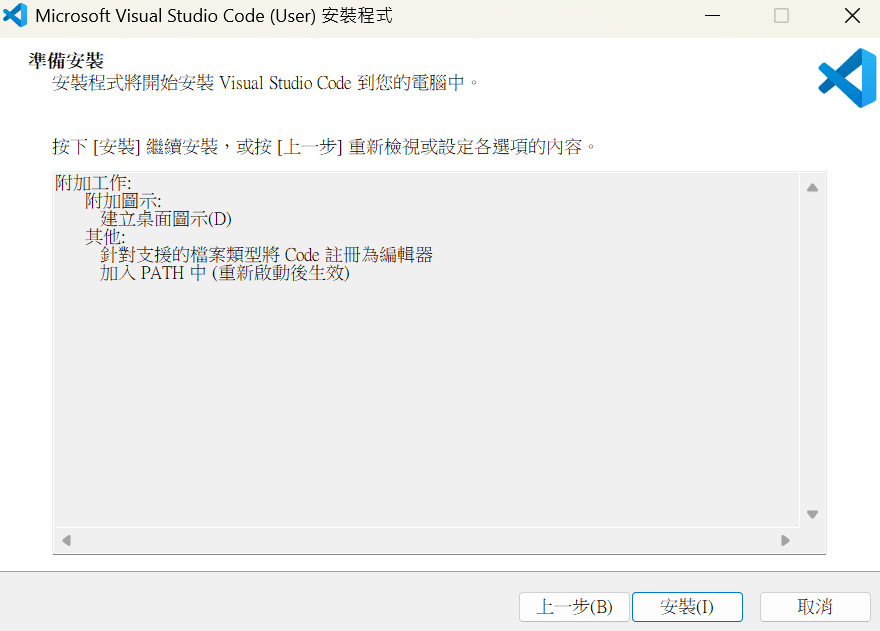Click the subtitle beginning 安裝程式將開始安裝

point(265,83)
